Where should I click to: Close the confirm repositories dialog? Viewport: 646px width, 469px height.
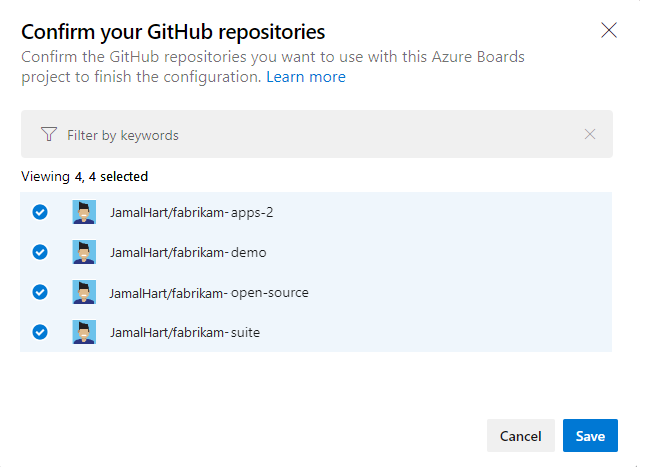pos(609,30)
